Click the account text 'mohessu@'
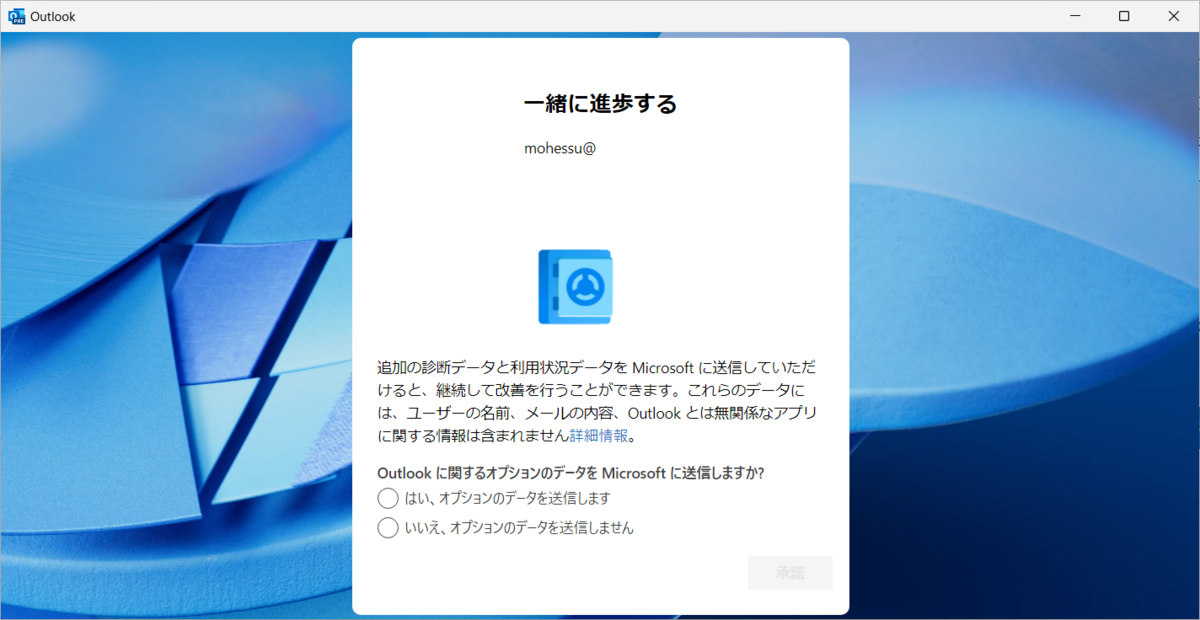The height and width of the screenshot is (620, 1200). point(560,148)
